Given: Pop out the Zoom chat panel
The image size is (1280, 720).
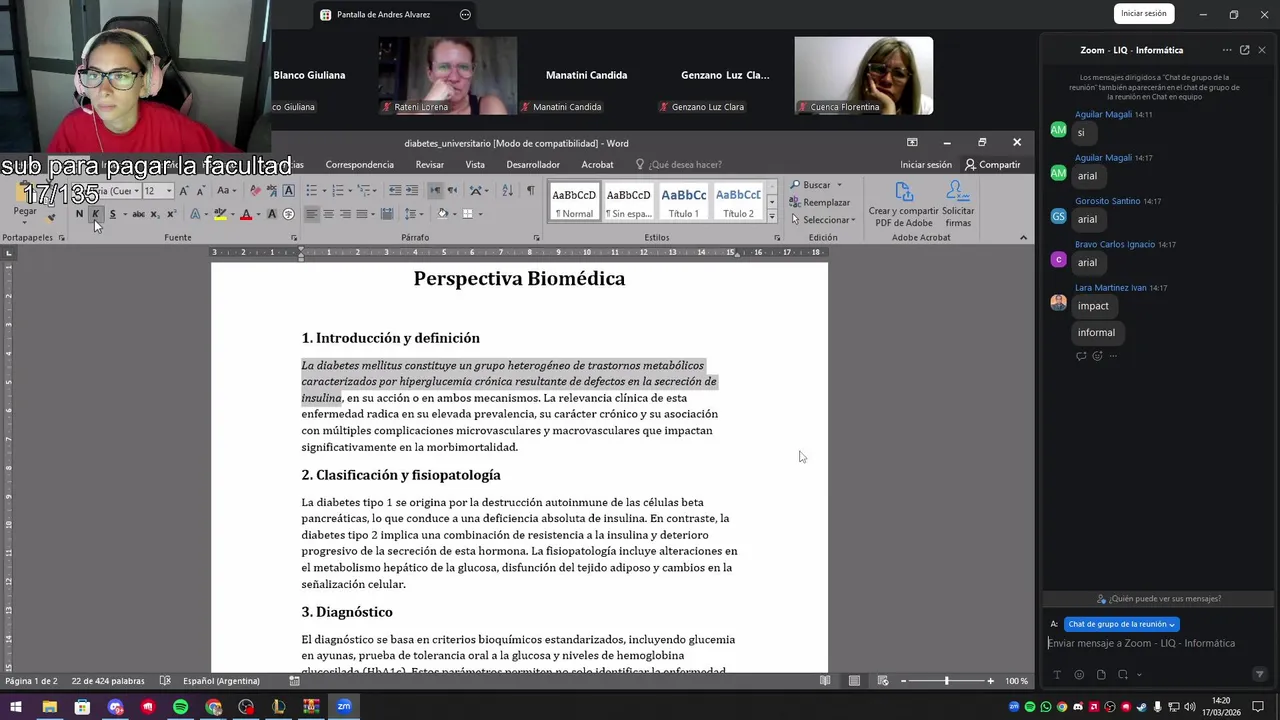Looking at the screenshot, I should [x=1245, y=50].
